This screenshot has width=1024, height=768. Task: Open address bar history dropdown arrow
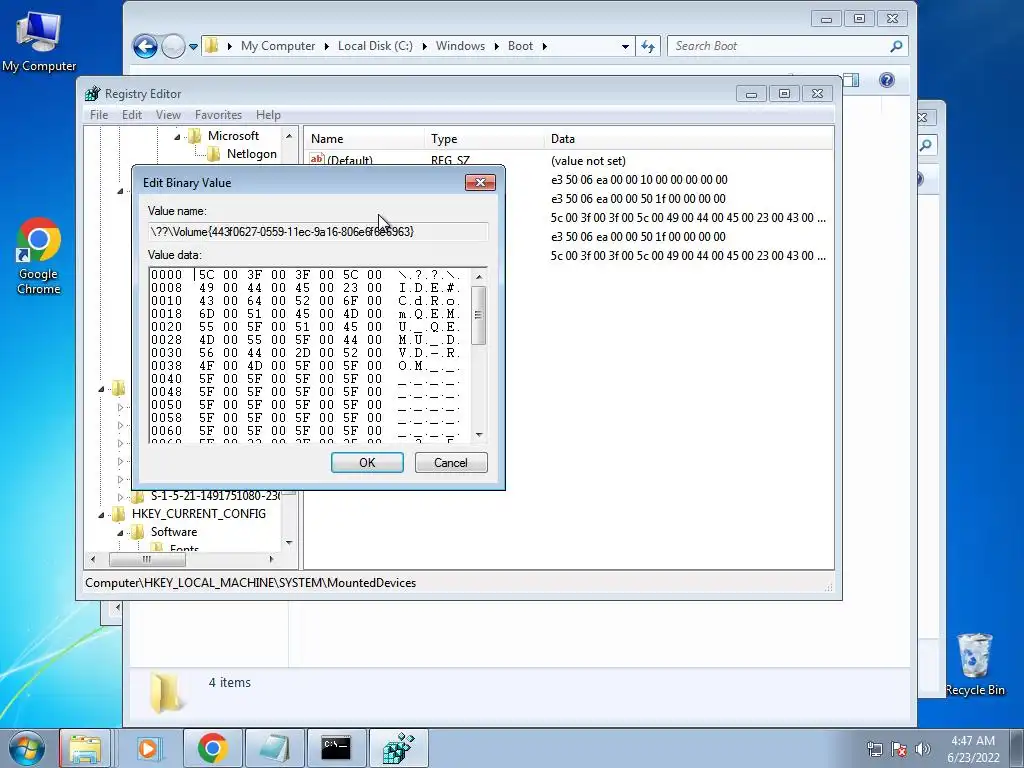pos(625,46)
